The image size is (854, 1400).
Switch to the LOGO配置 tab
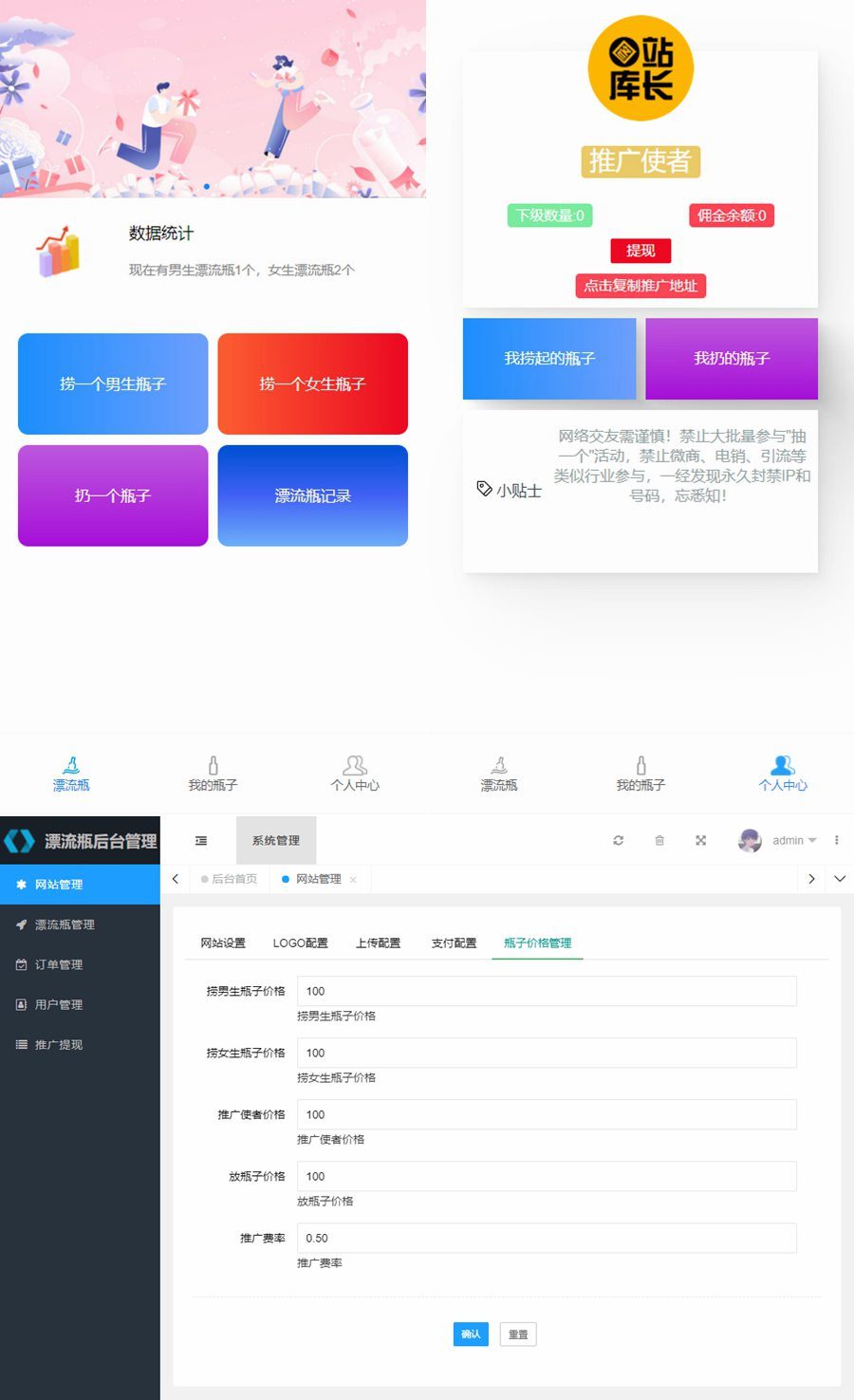[x=301, y=943]
